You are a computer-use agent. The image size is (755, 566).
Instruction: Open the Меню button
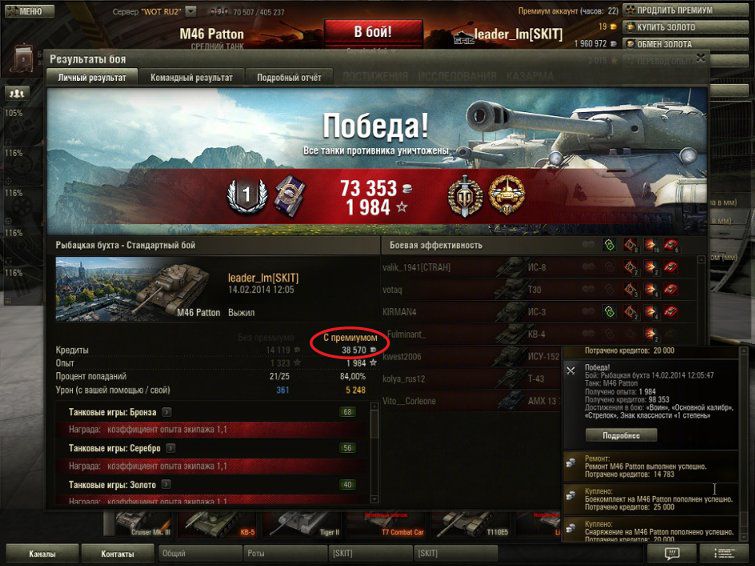pos(29,11)
